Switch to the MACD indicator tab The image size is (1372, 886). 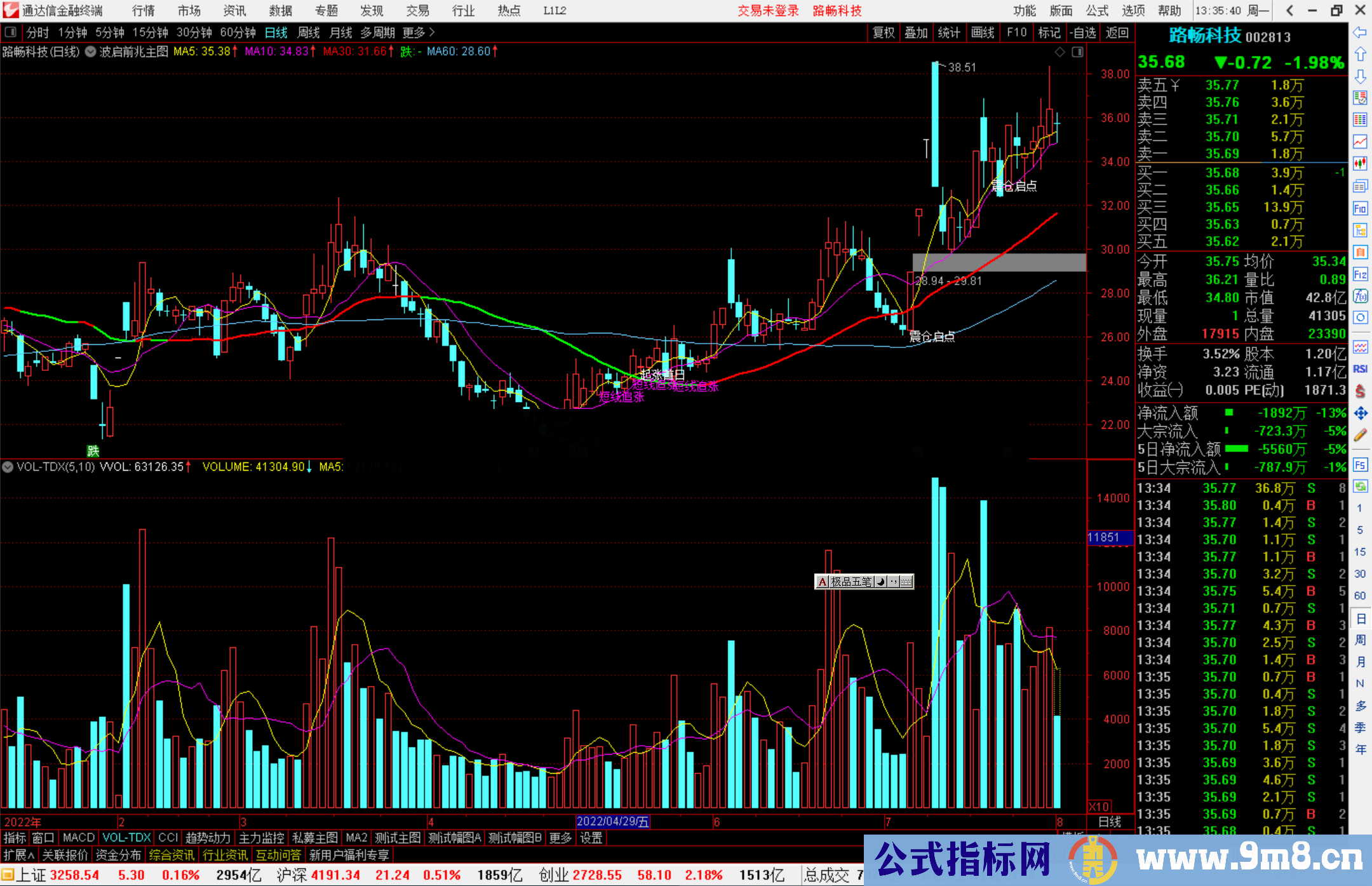point(79,838)
